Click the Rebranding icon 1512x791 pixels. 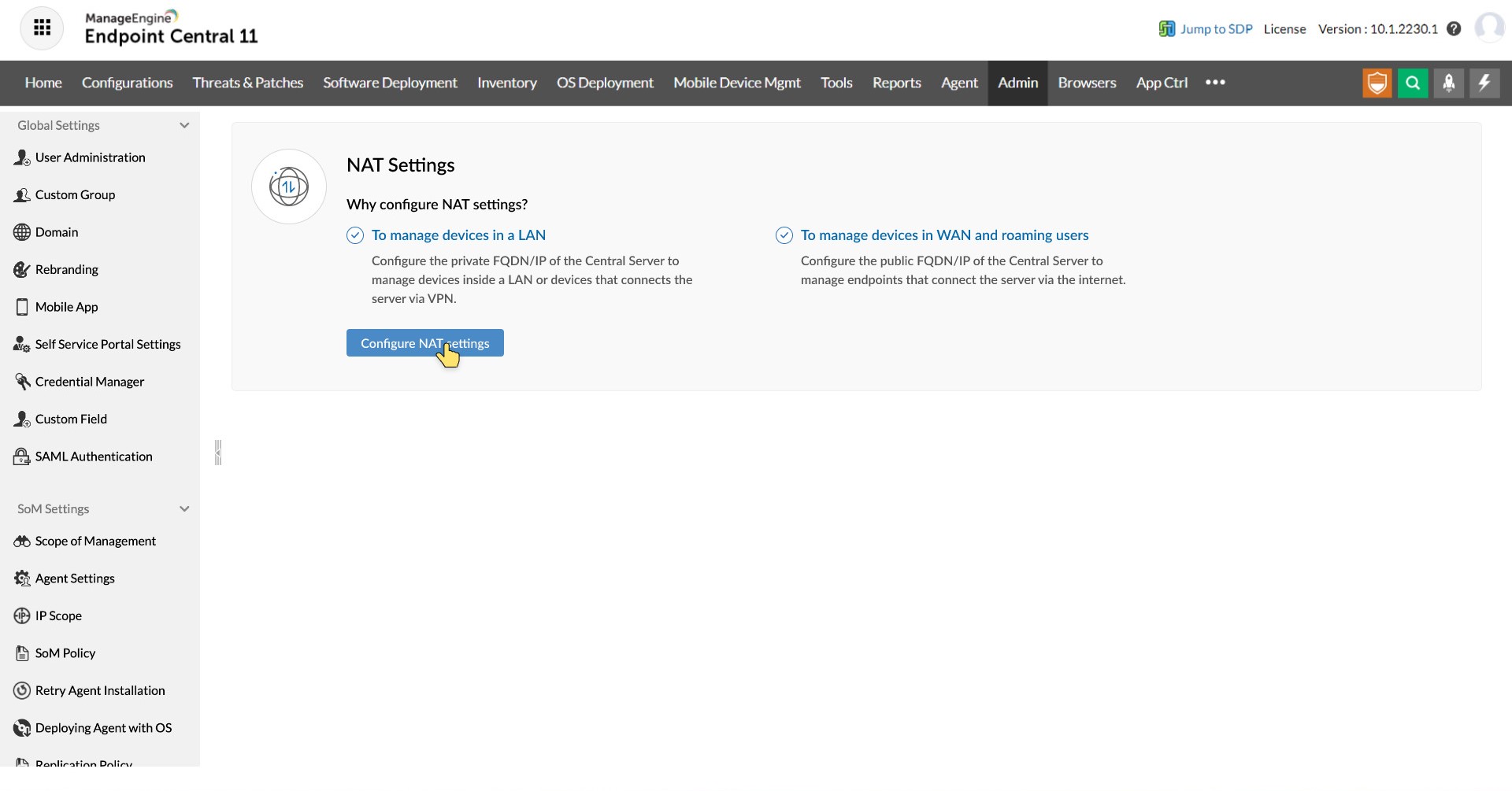[22, 270]
